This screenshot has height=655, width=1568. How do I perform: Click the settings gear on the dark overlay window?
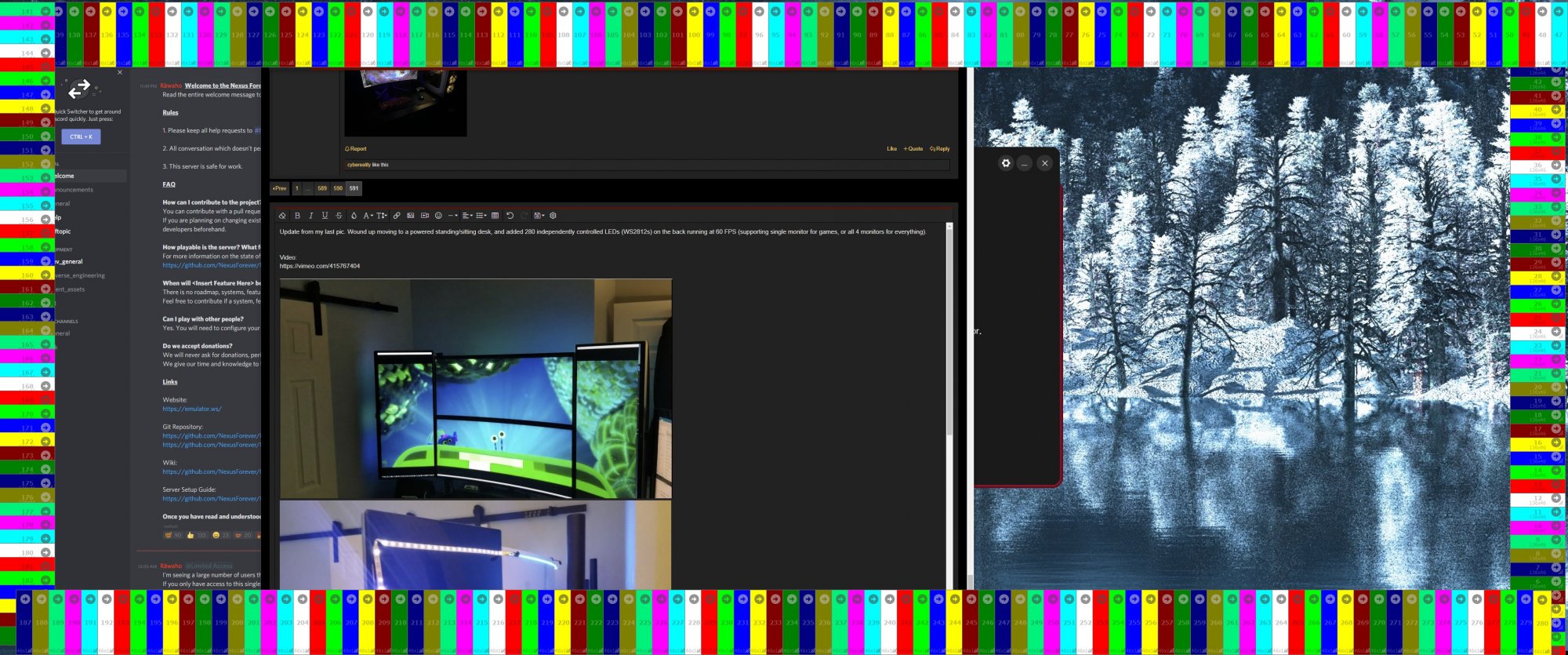click(1006, 163)
